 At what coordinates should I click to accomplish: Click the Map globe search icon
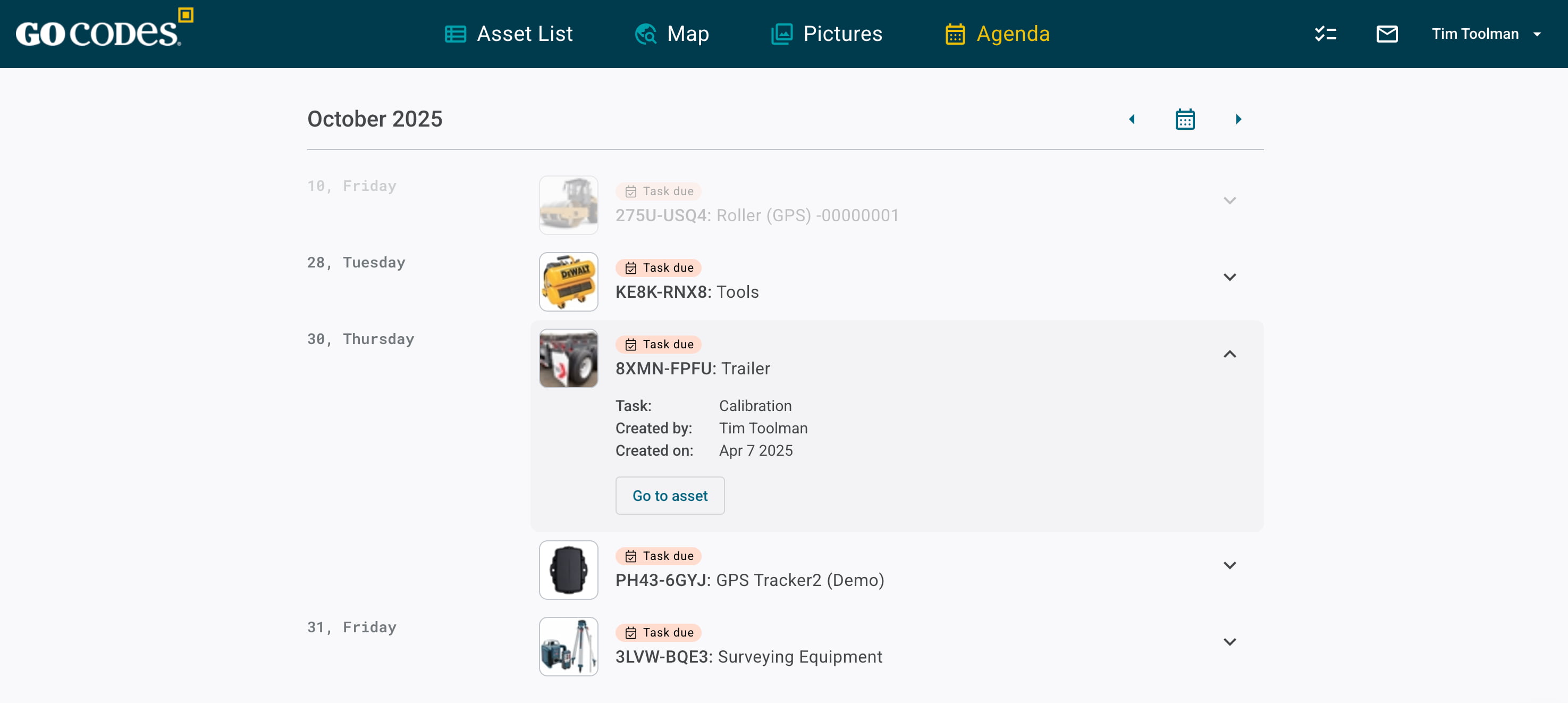coord(645,34)
